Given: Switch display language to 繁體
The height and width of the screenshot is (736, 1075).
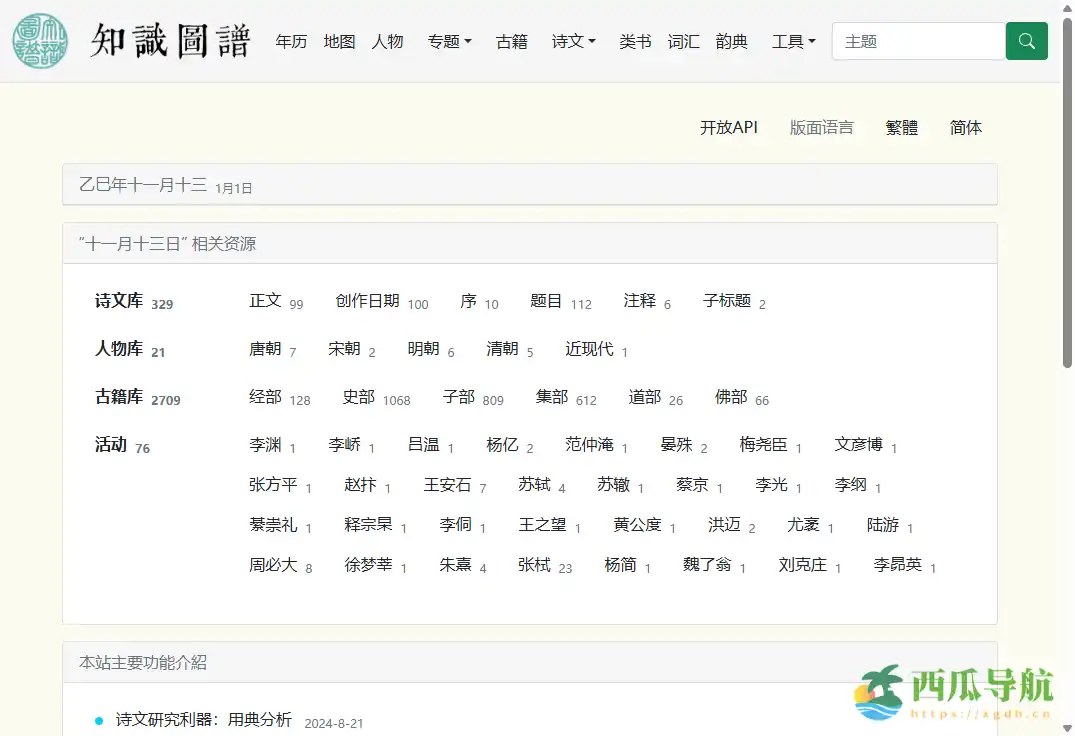Looking at the screenshot, I should (902, 128).
